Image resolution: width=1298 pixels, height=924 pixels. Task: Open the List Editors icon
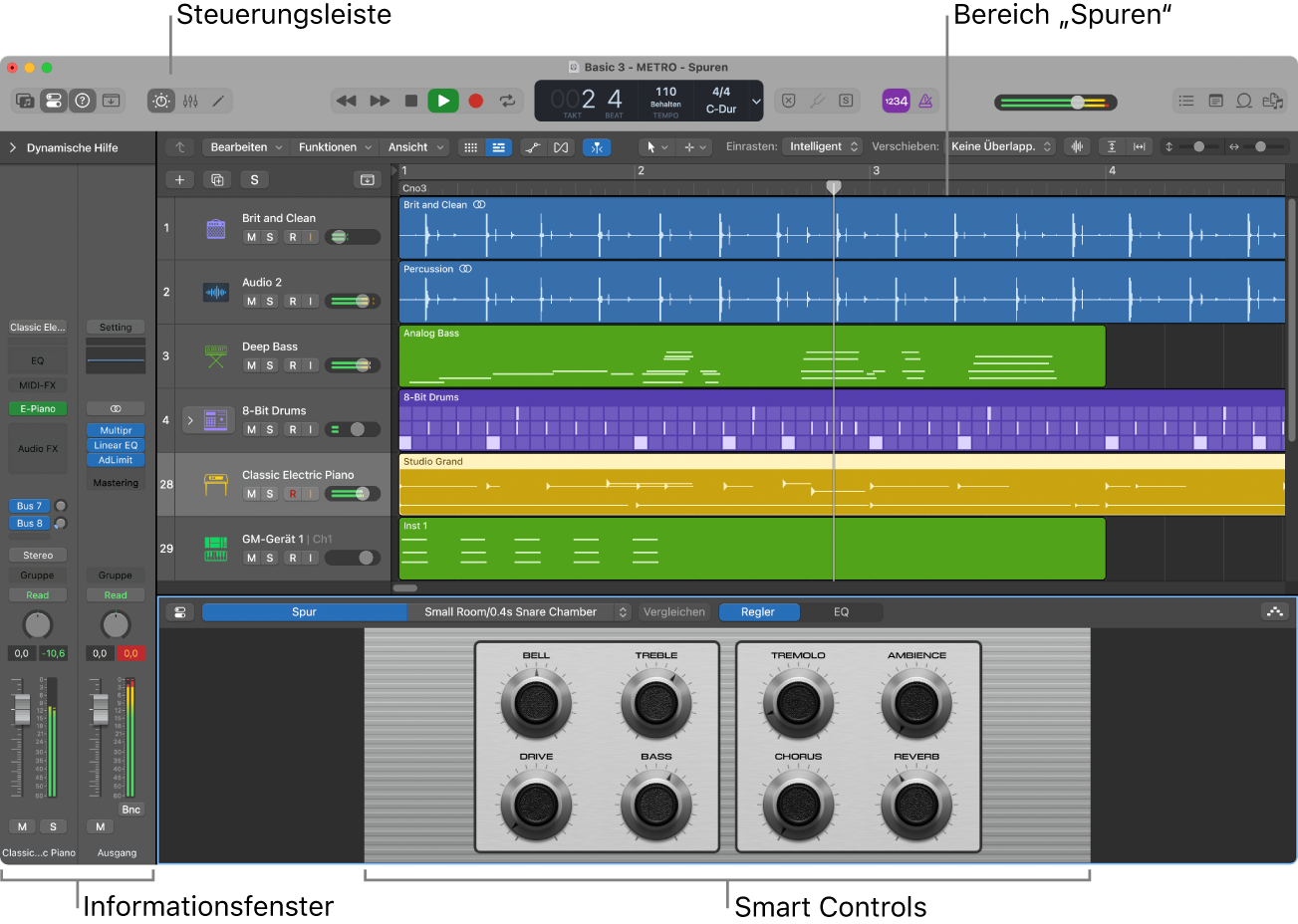coord(1186,101)
